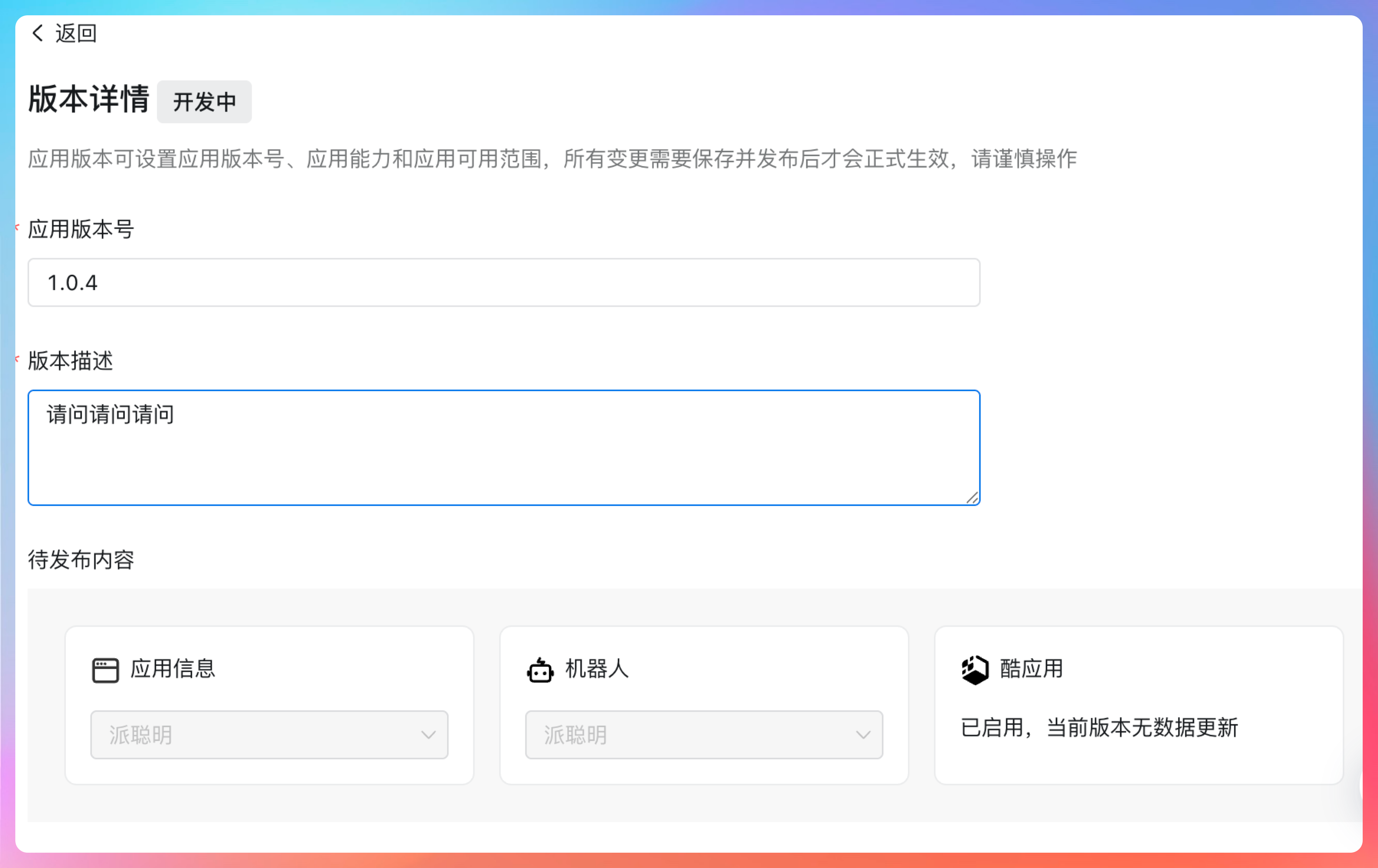The image size is (1378, 868).
Task: Click the 应用版本号 field label
Action: pos(81,230)
